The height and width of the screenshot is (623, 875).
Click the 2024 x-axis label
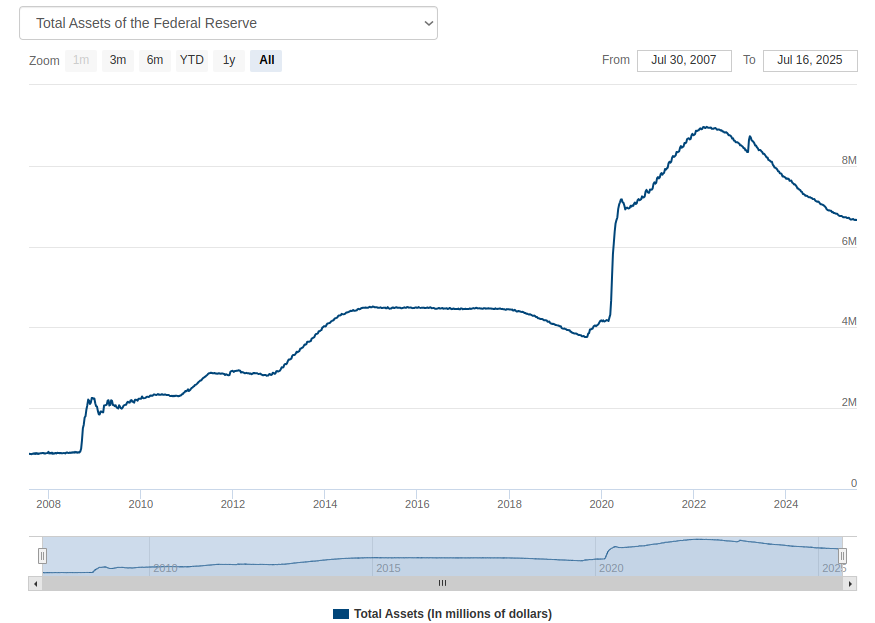[x=786, y=504]
